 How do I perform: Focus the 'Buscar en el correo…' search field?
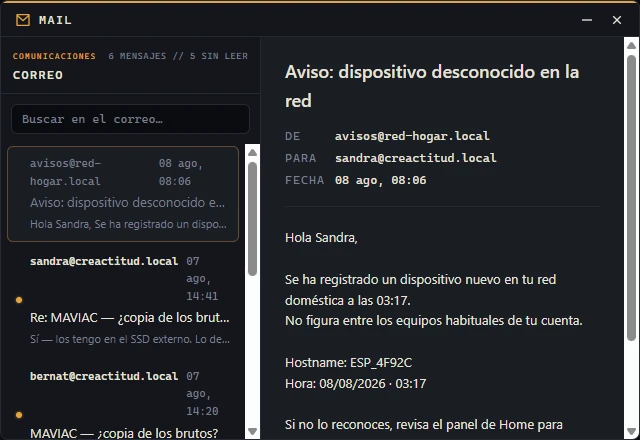(130, 119)
